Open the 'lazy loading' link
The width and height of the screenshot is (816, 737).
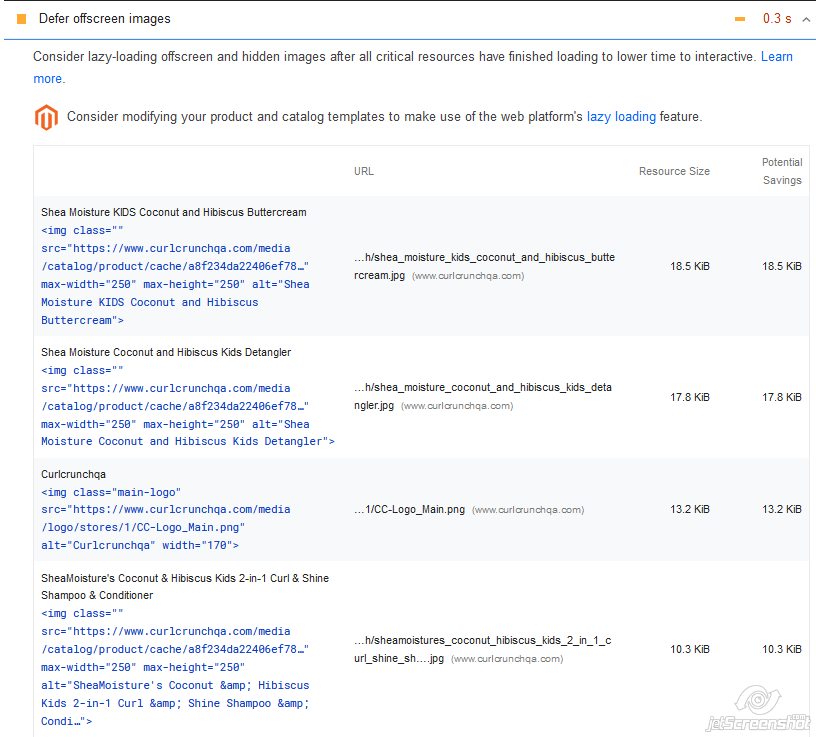(x=621, y=117)
